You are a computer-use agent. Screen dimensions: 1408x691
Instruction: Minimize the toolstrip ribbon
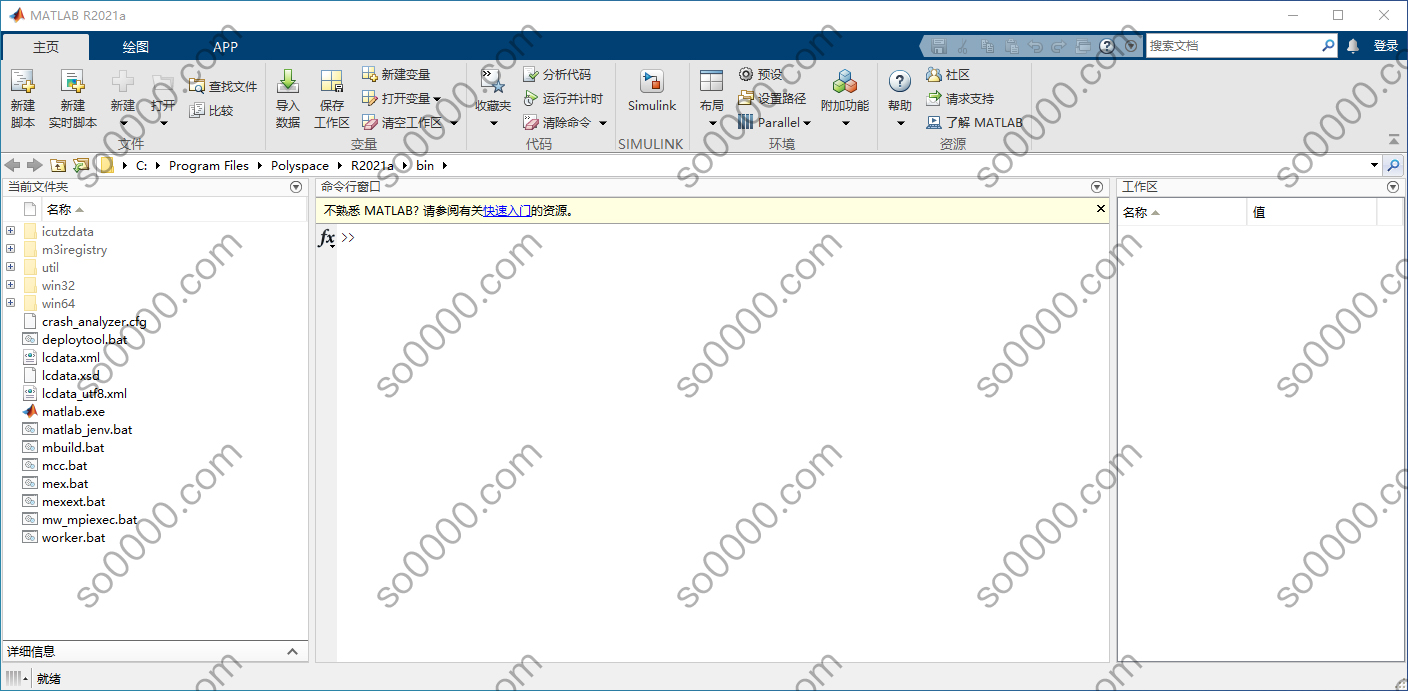pyautogui.click(x=1393, y=139)
